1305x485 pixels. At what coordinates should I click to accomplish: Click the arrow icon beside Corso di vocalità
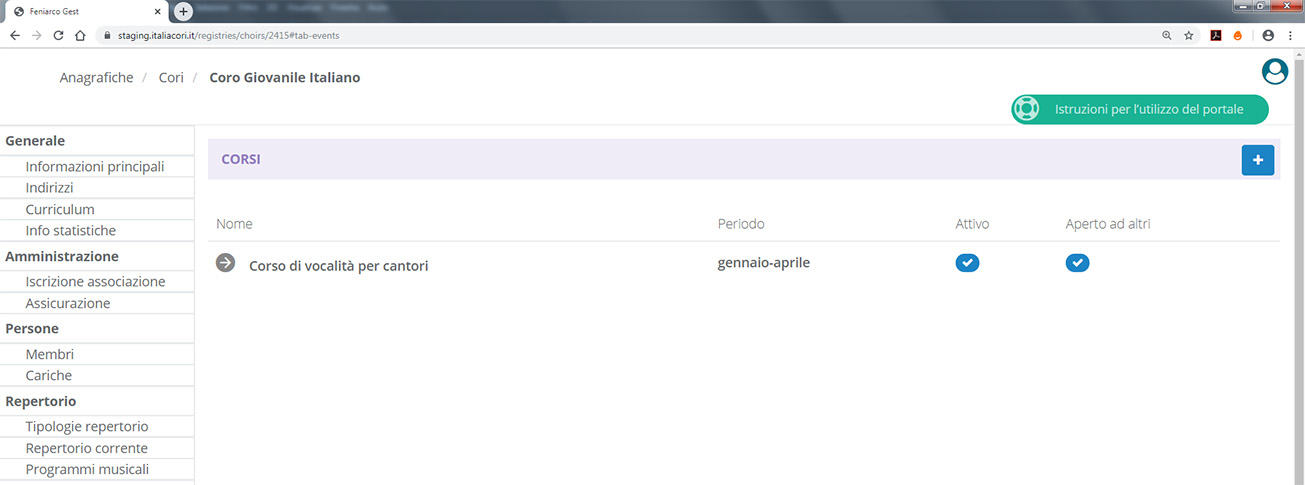coord(226,263)
